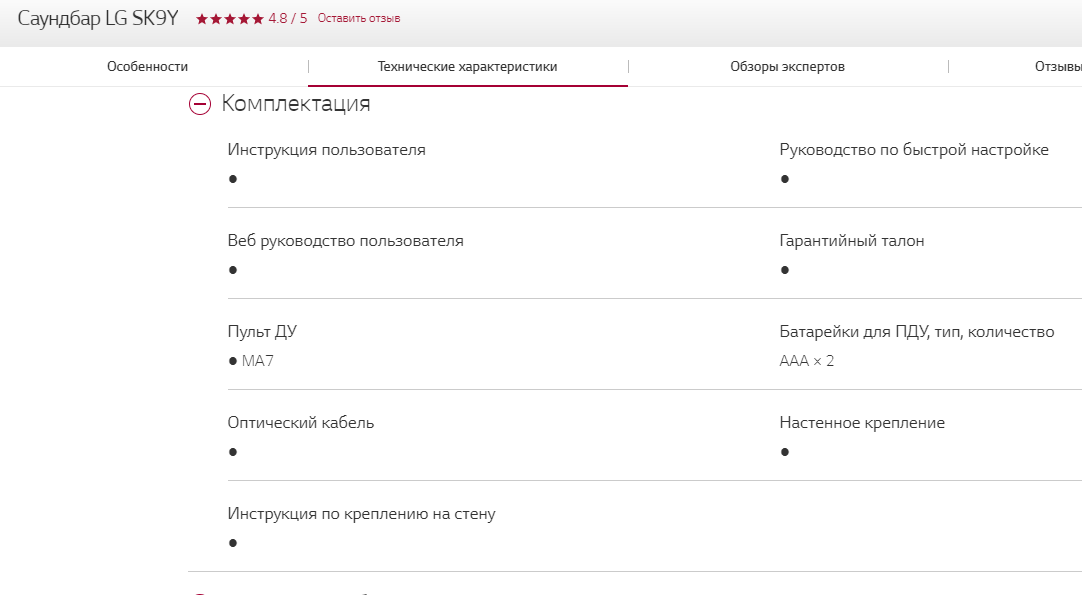Click the bullet under Веб руководство пользователя

tap(233, 270)
